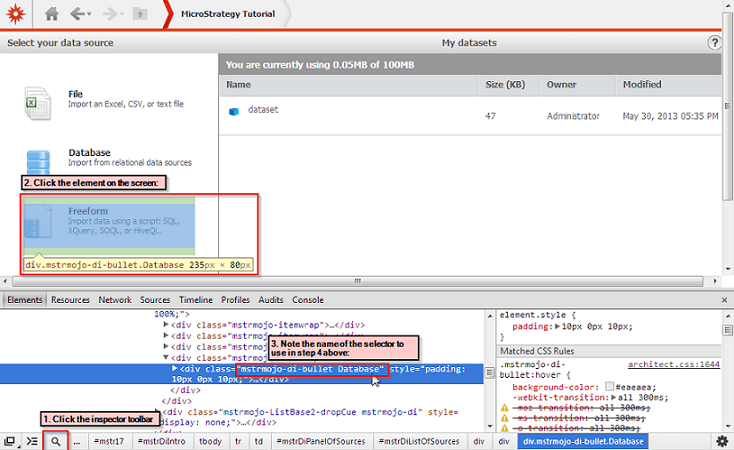
Task: Click the element.style rule header
Action: click(537, 315)
